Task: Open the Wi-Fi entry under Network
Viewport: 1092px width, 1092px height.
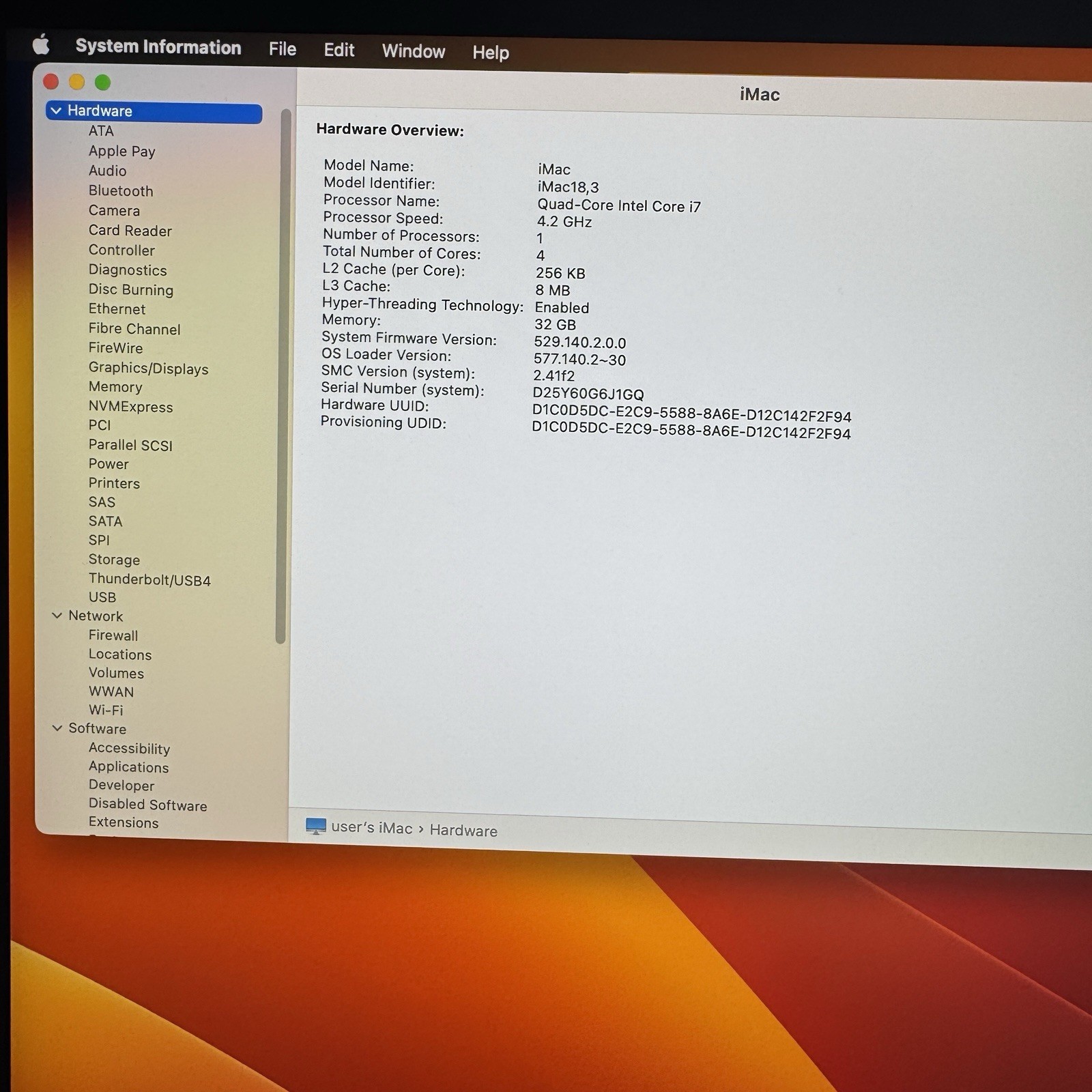Action: point(106,710)
